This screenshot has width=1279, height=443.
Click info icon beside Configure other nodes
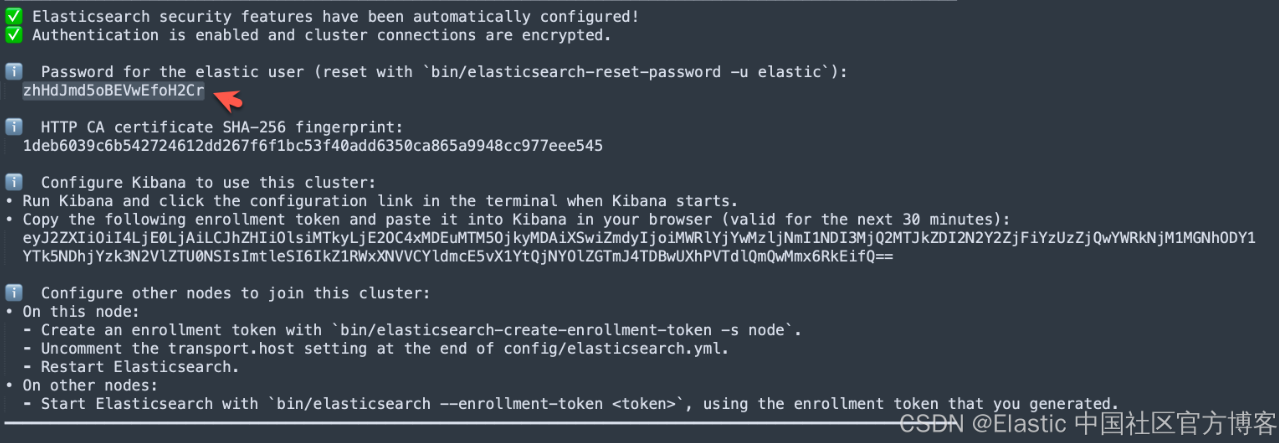[14, 293]
